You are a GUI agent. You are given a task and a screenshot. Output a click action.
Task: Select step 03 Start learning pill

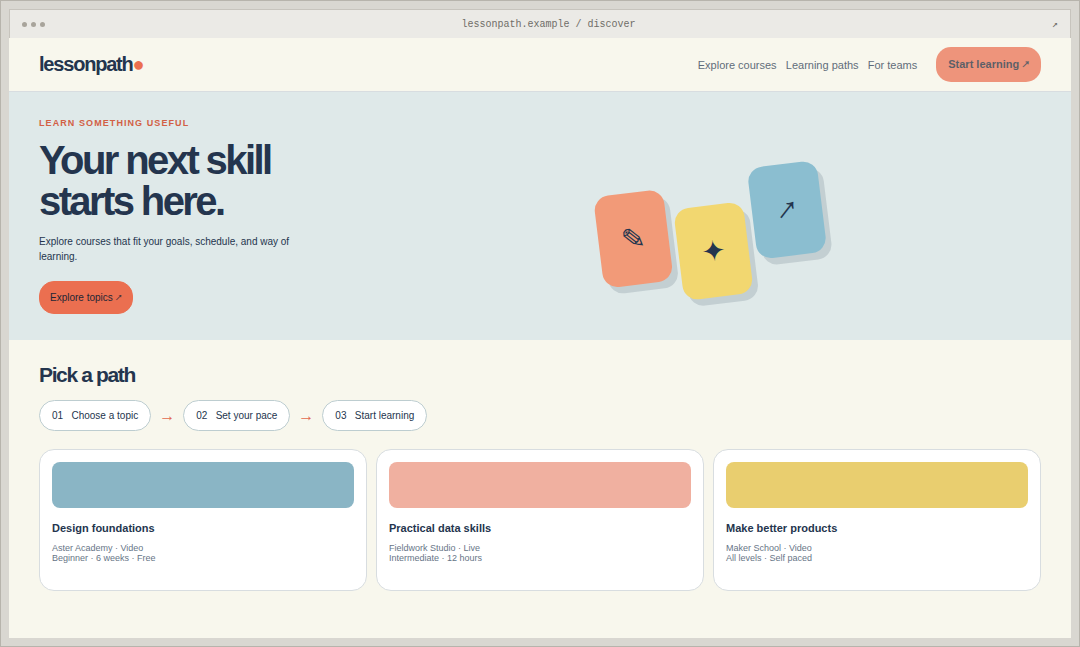375,415
